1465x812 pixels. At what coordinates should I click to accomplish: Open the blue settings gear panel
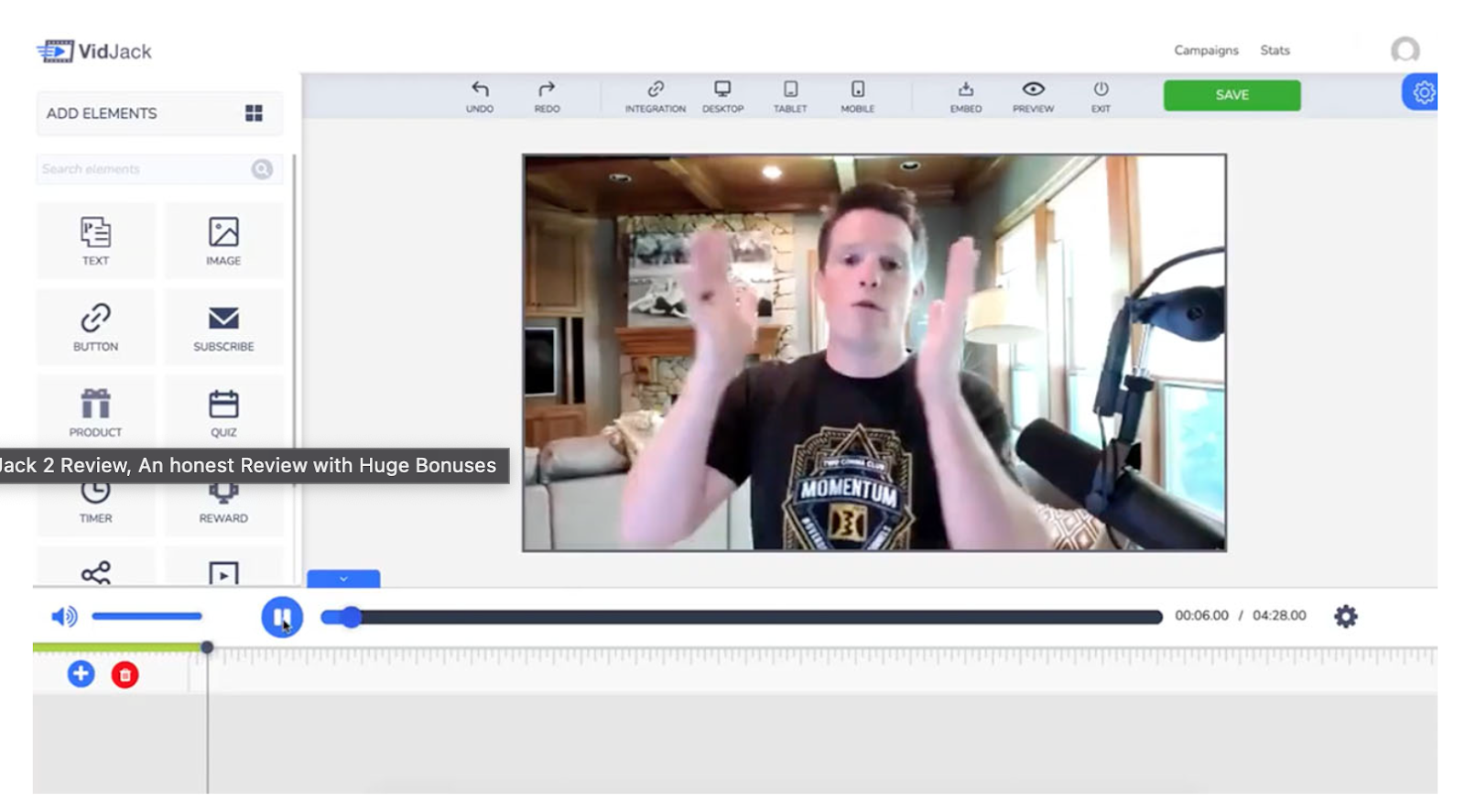pyautogui.click(x=1421, y=92)
